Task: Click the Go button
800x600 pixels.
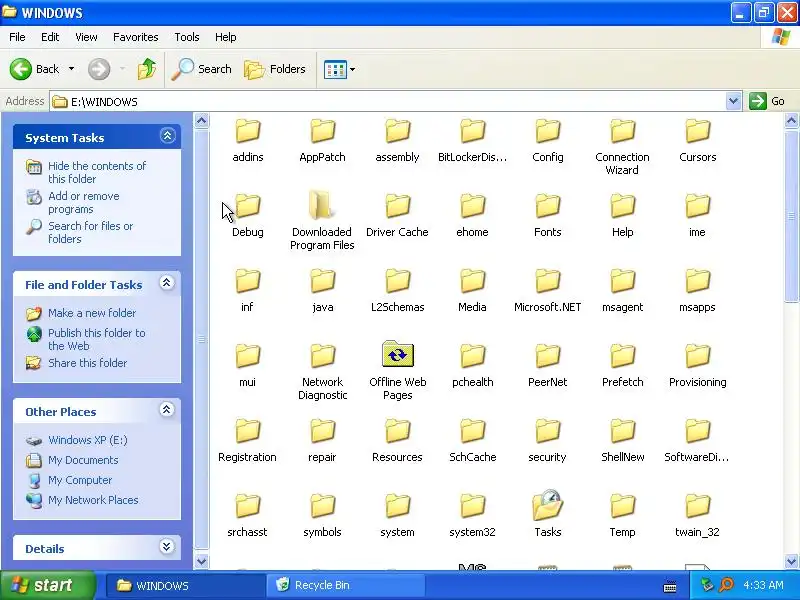Action: click(767, 101)
